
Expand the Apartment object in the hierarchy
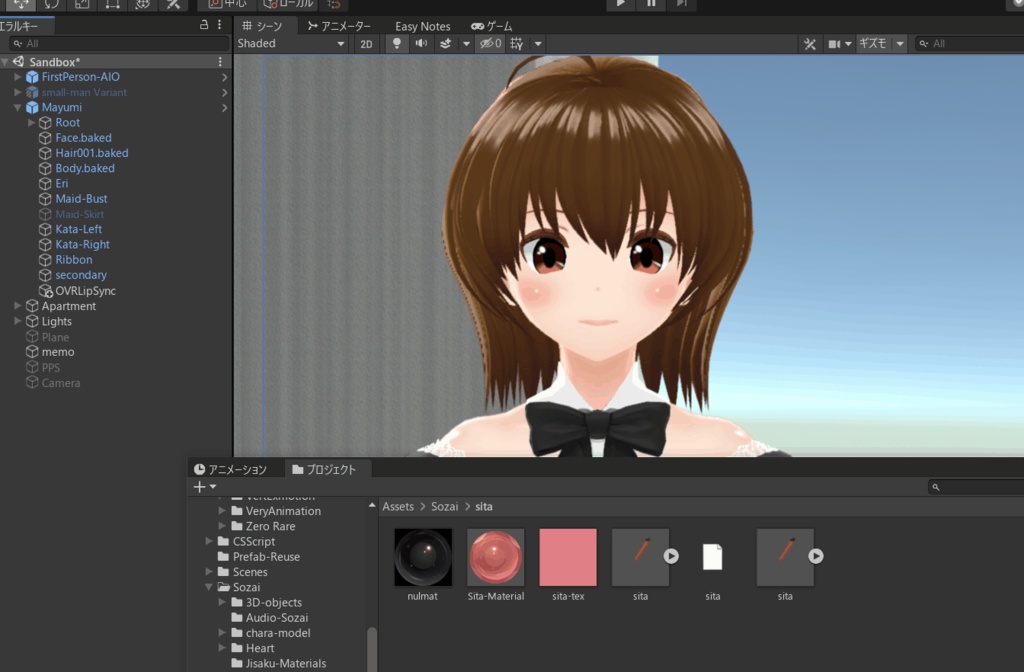[x=15, y=306]
